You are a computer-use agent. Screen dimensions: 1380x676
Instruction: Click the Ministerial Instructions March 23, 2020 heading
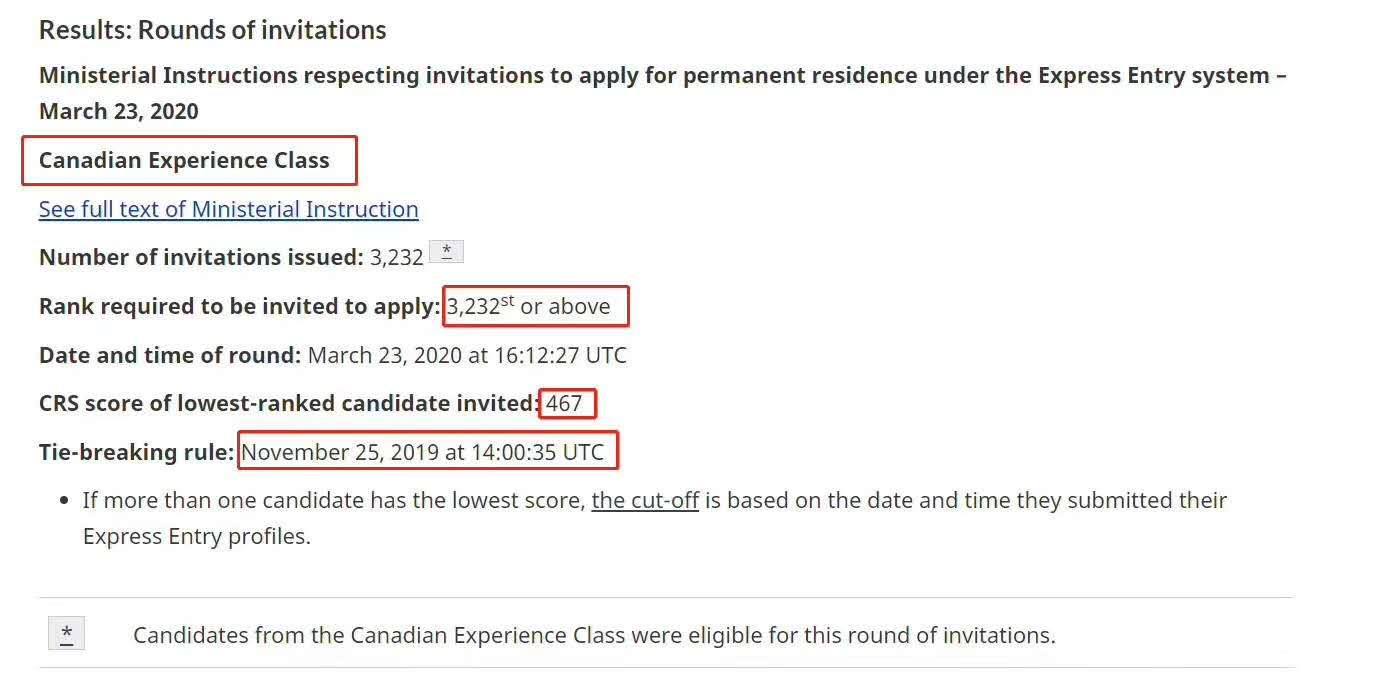663,93
